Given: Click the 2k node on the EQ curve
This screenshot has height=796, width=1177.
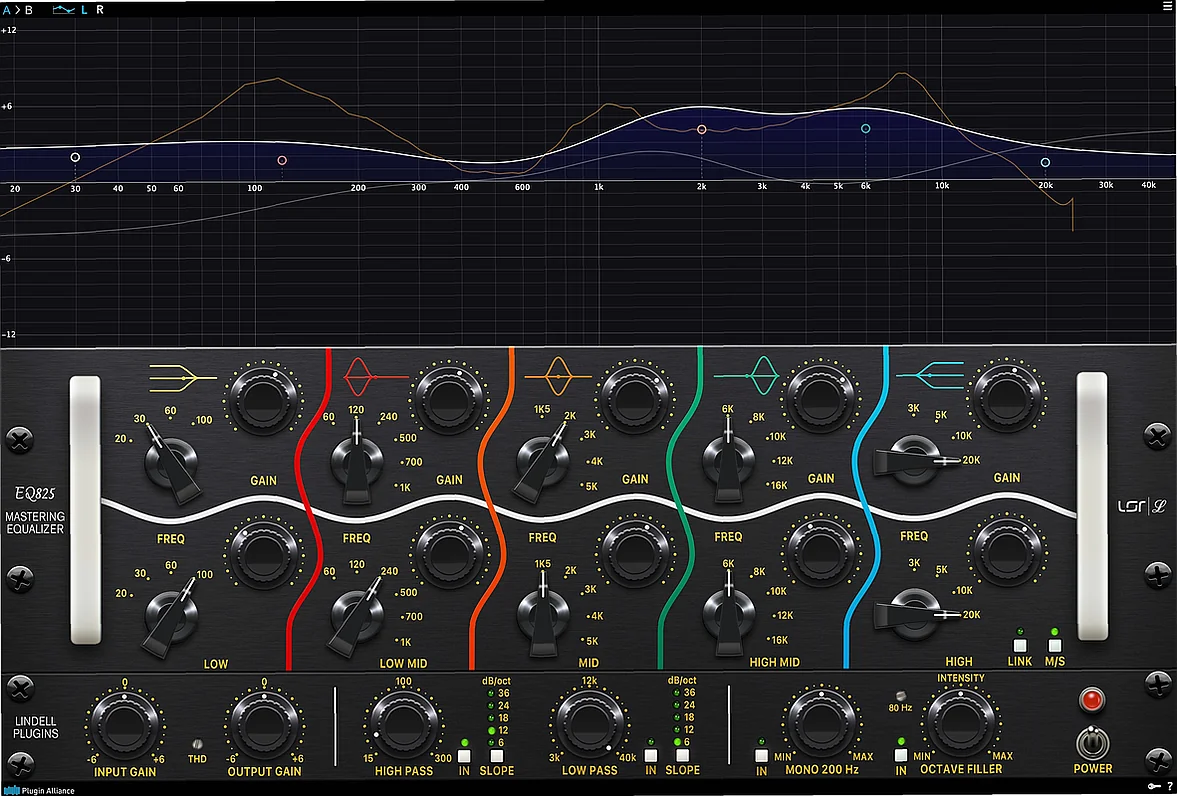Looking at the screenshot, I should tap(701, 128).
